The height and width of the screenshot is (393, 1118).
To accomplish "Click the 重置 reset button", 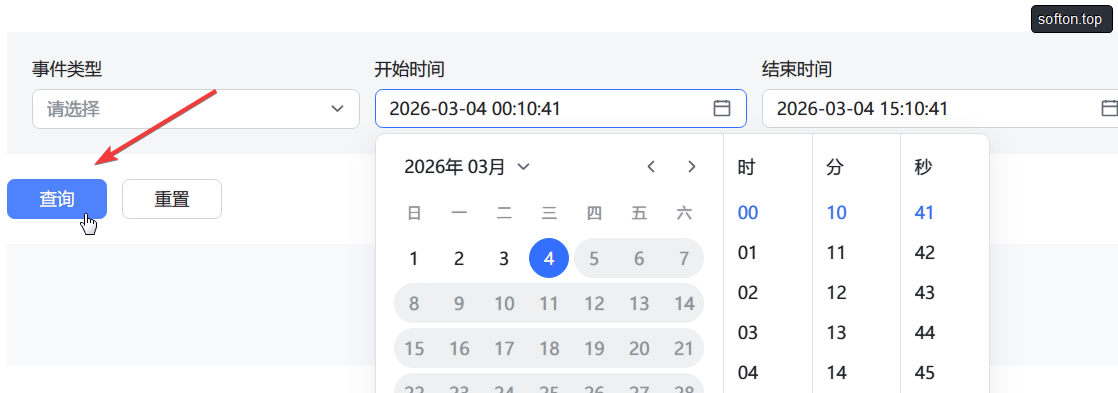I will (172, 199).
